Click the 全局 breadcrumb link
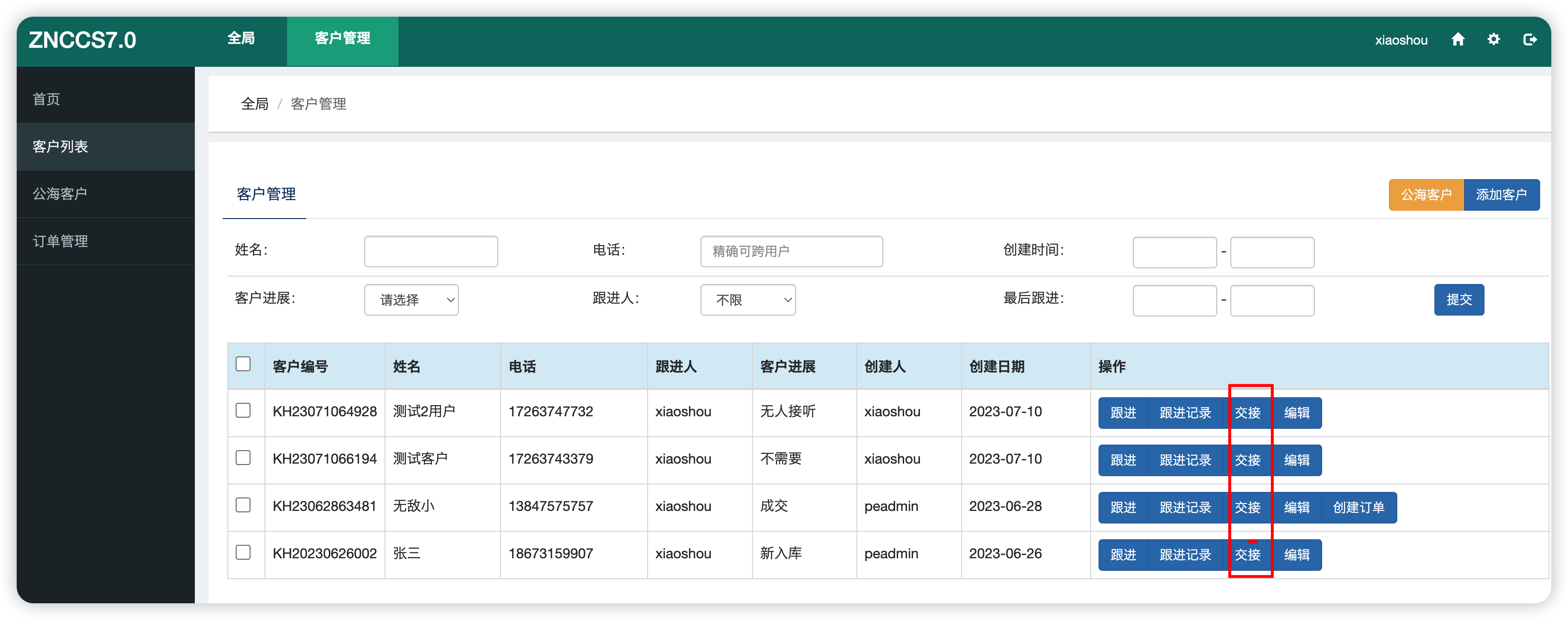Image resolution: width=1568 pixels, height=620 pixels. [x=254, y=104]
